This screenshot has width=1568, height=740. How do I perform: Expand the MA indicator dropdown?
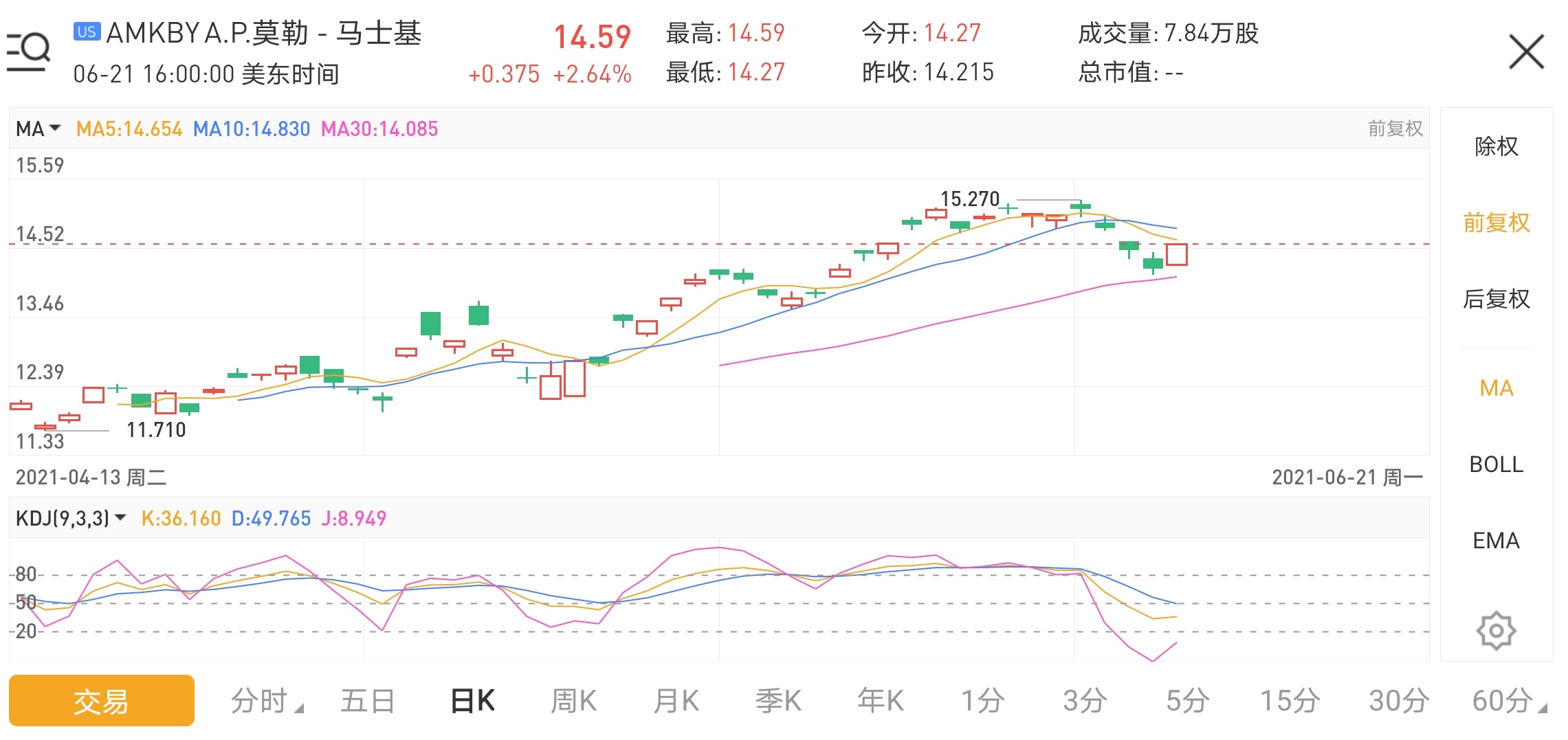pos(38,128)
